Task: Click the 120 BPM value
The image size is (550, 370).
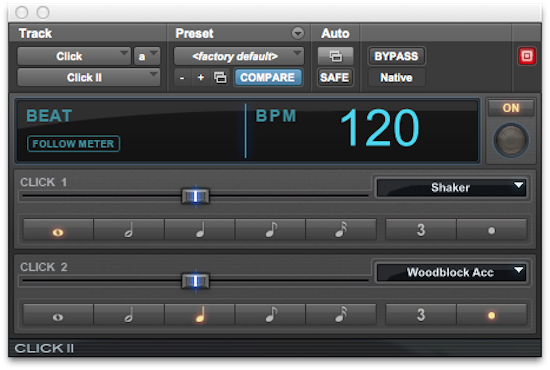Action: coord(380,128)
